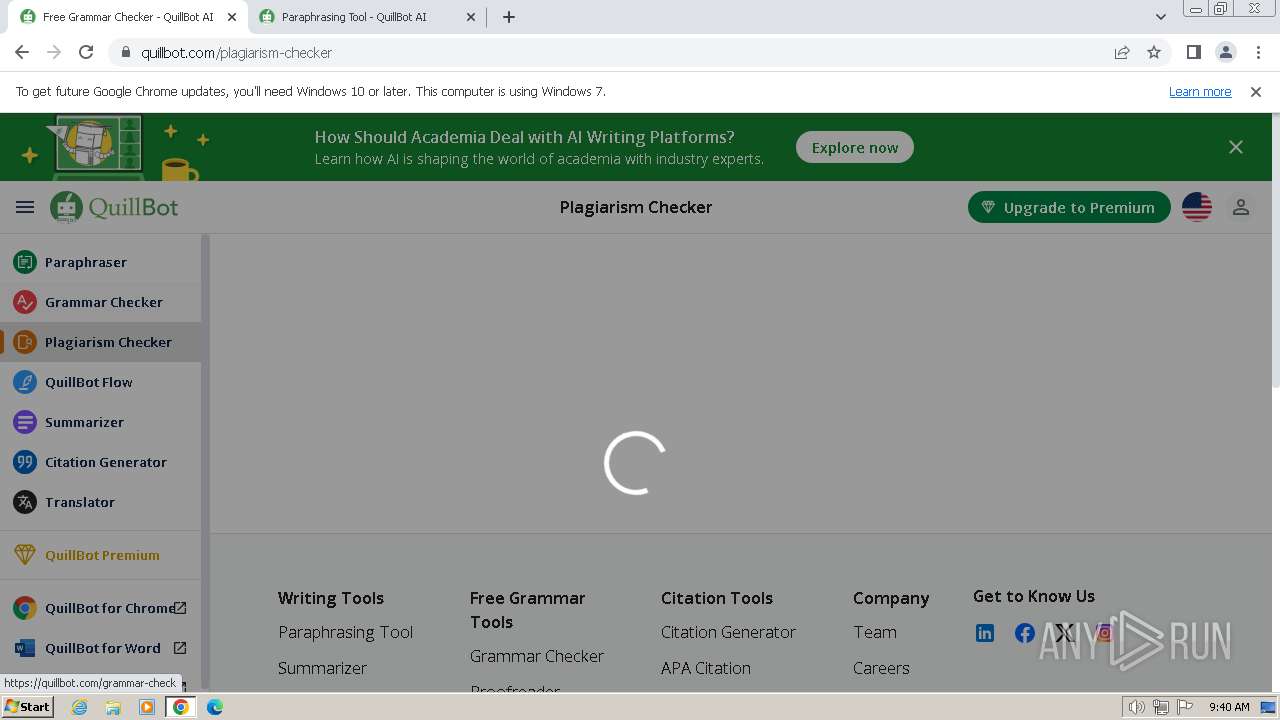The image size is (1280, 720).
Task: Open Careers footer link
Action: pos(881,668)
